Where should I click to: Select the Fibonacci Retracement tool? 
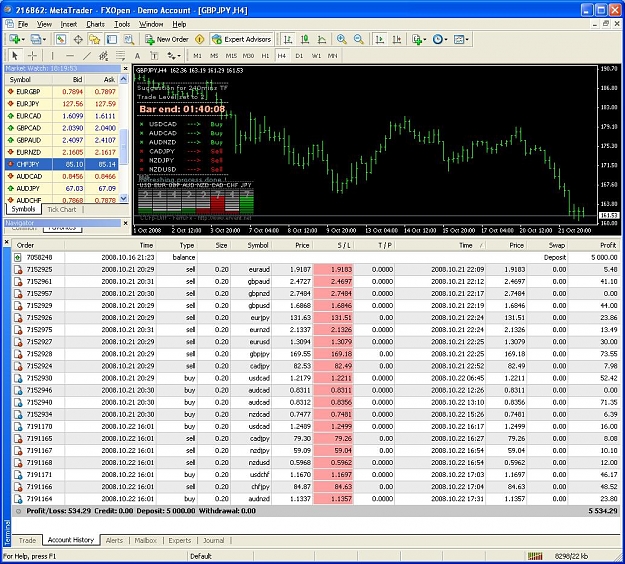click(x=120, y=55)
